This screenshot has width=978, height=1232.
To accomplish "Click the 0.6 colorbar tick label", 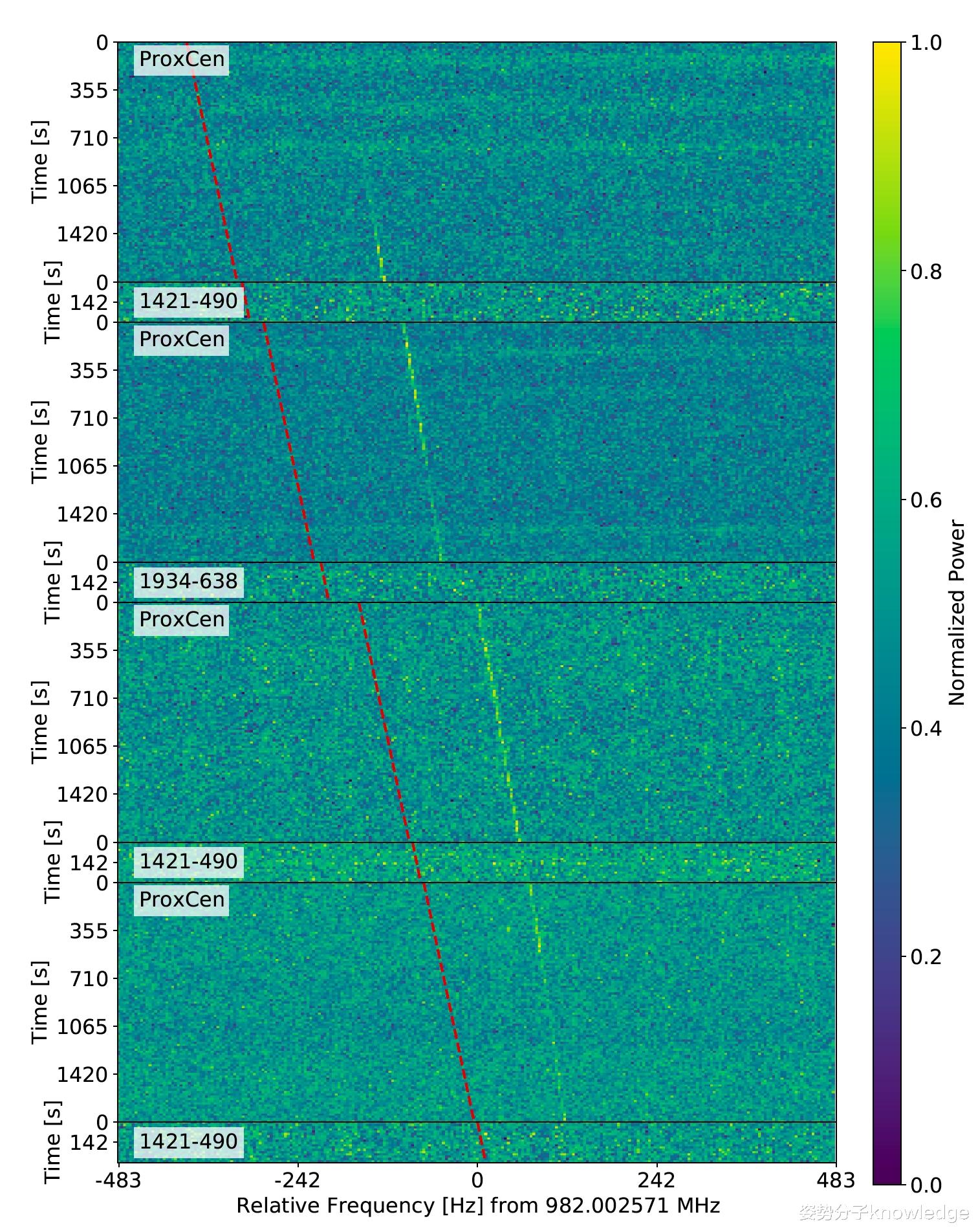I will (x=926, y=500).
